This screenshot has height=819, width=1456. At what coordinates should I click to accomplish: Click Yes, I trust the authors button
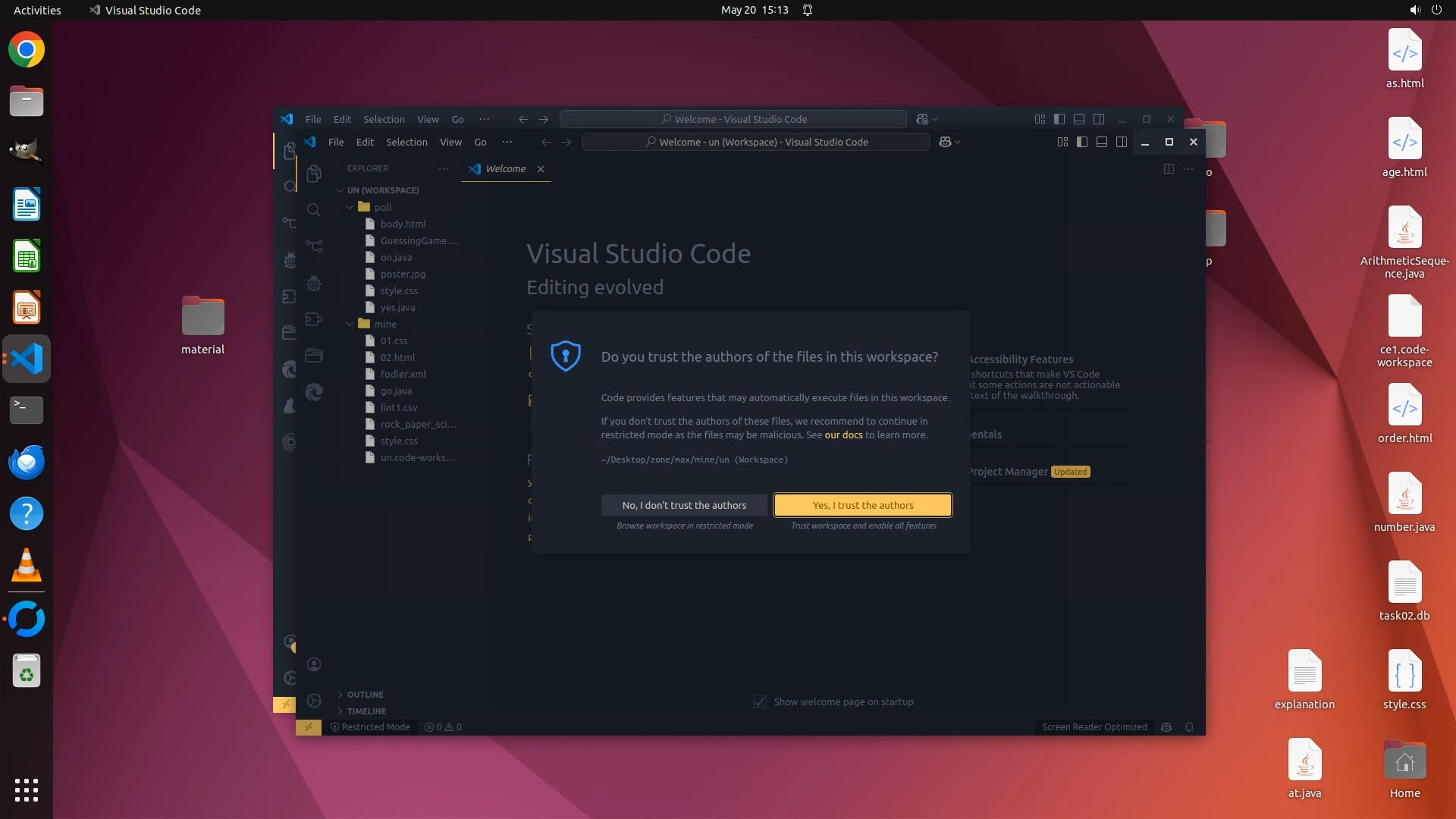[x=862, y=505]
